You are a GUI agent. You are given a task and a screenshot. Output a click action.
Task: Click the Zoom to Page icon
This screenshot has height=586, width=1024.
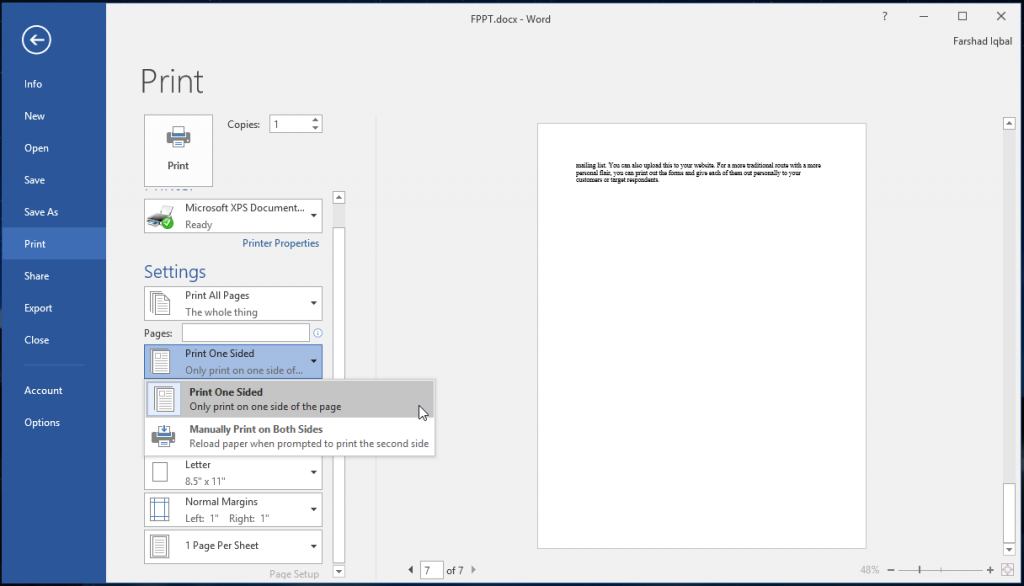[x=1008, y=569]
